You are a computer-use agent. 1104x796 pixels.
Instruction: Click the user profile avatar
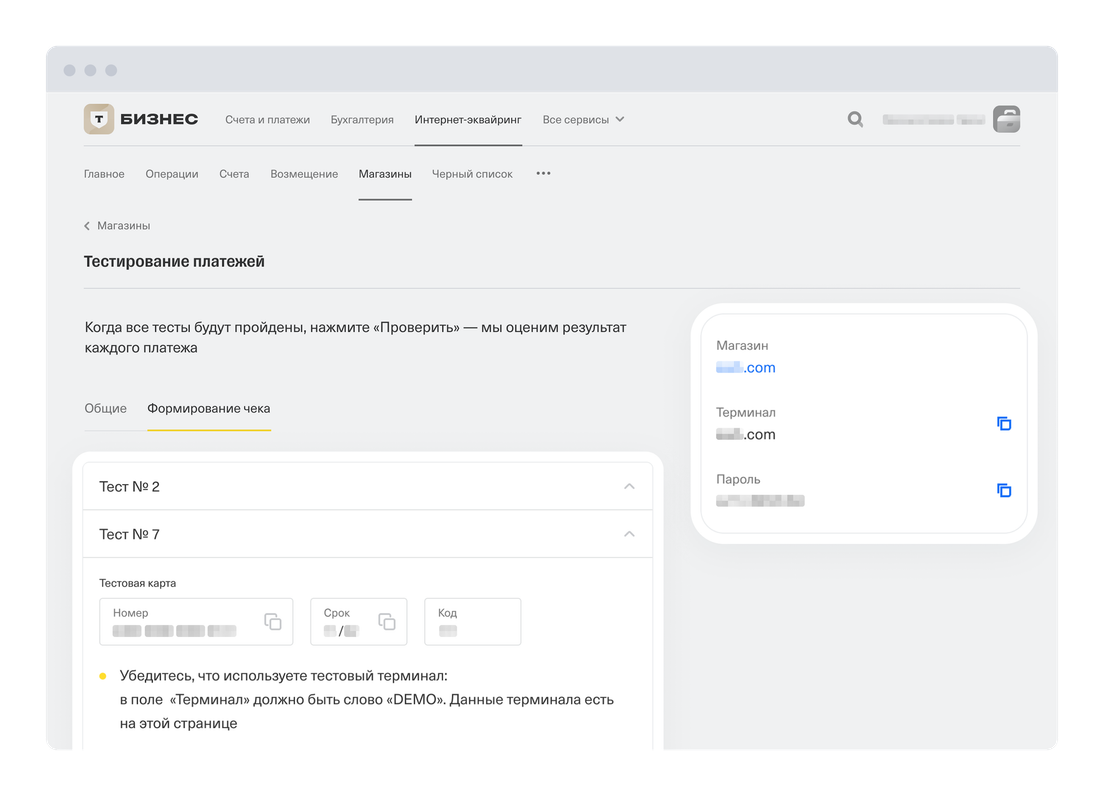1006,119
